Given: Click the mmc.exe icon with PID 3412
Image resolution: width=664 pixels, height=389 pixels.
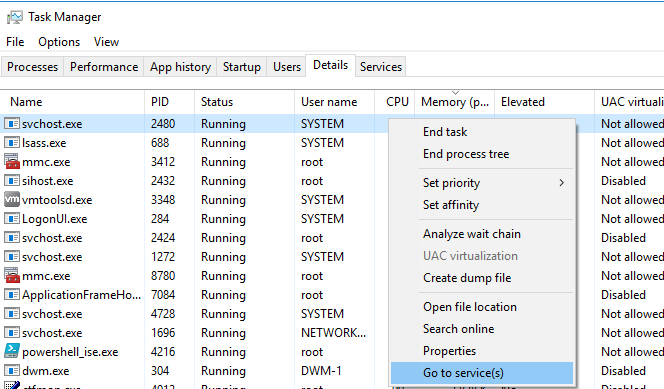Looking at the screenshot, I should [12, 162].
